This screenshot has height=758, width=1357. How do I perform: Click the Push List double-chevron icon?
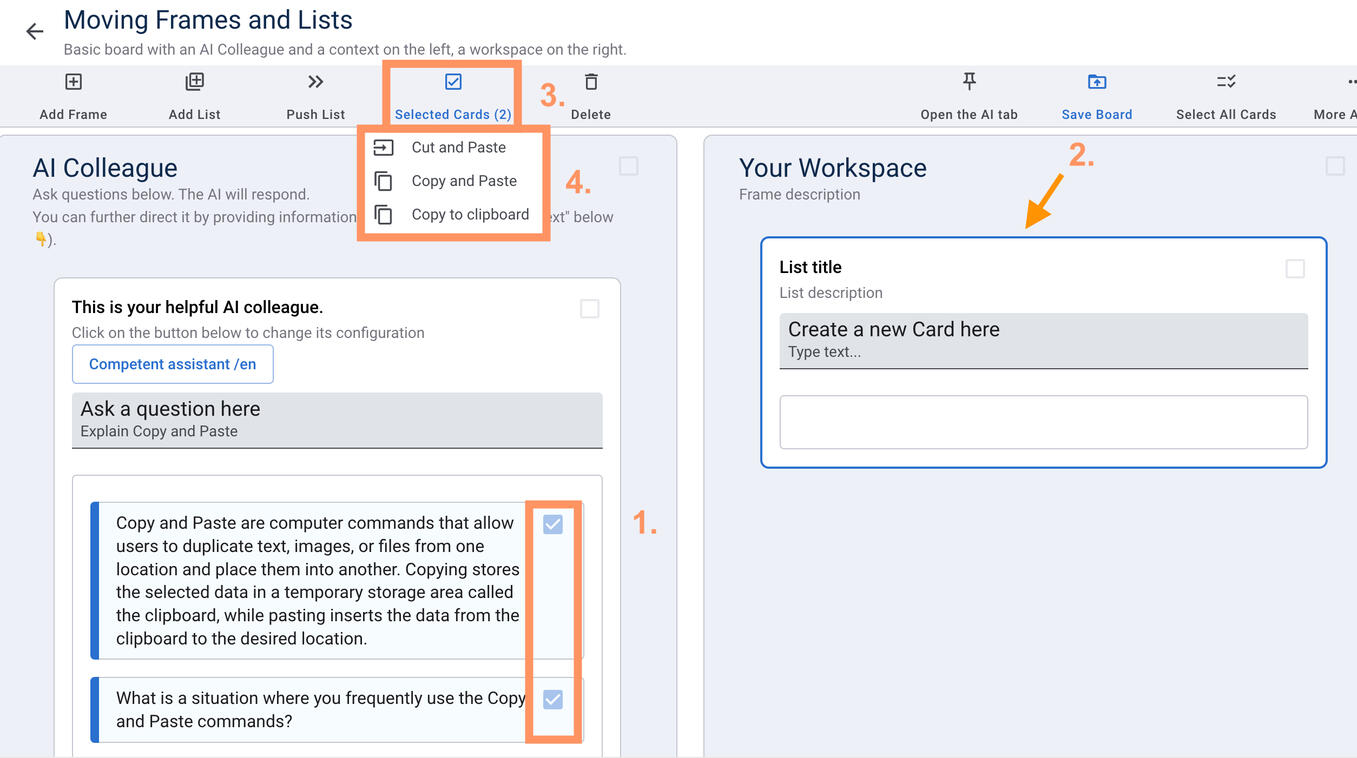coord(315,82)
